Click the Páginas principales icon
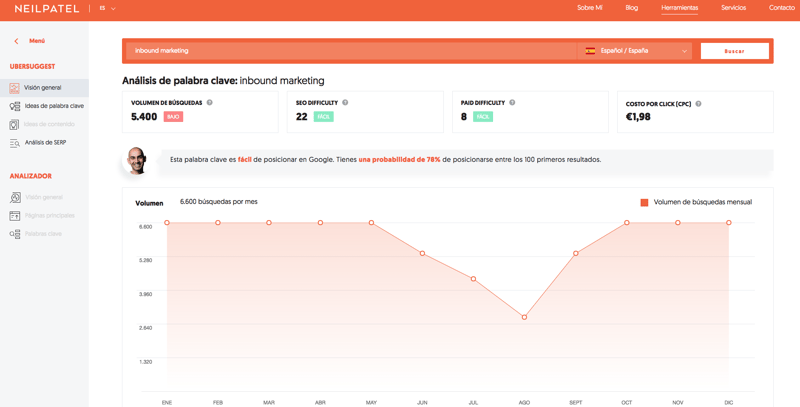This screenshot has width=800, height=407. pos(15,216)
